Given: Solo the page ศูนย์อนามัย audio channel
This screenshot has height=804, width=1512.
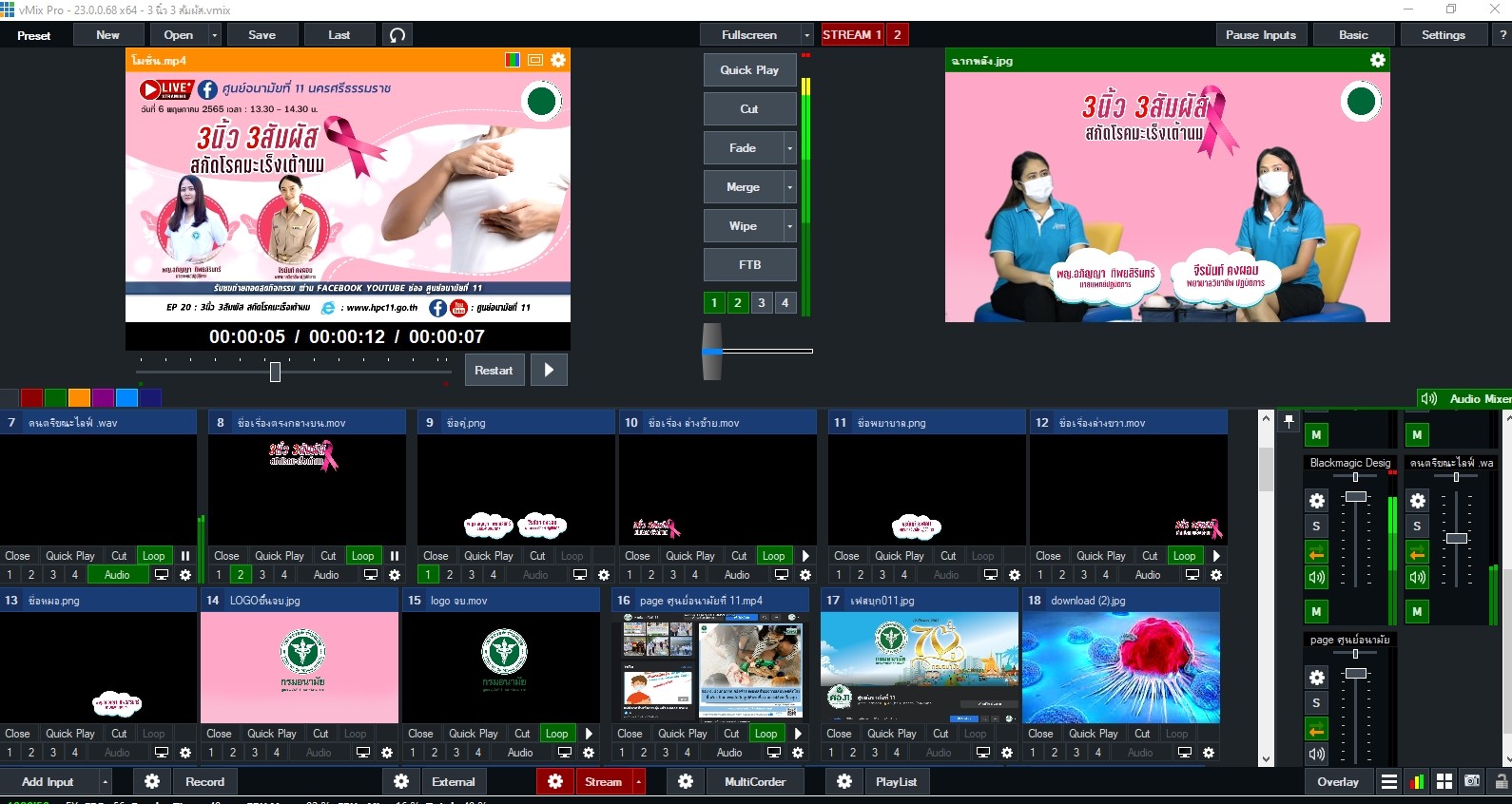Looking at the screenshot, I should [x=1317, y=703].
